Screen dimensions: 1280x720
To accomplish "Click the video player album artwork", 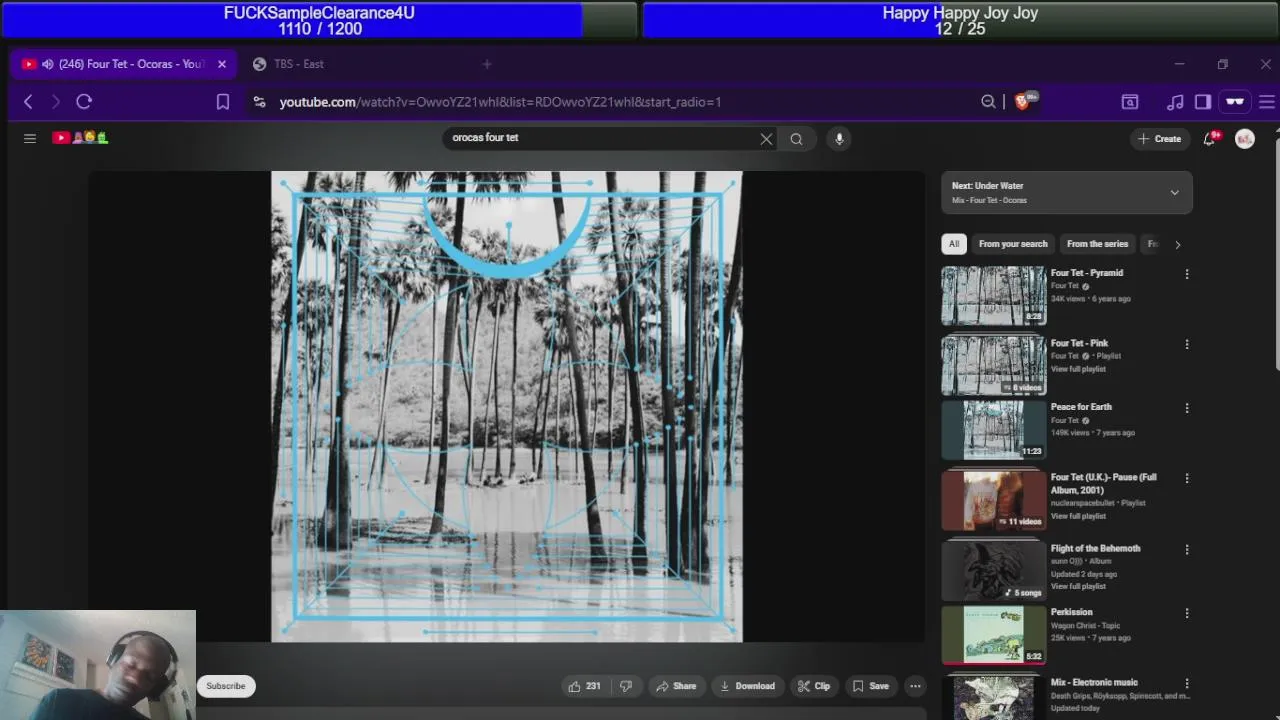I will [506, 406].
